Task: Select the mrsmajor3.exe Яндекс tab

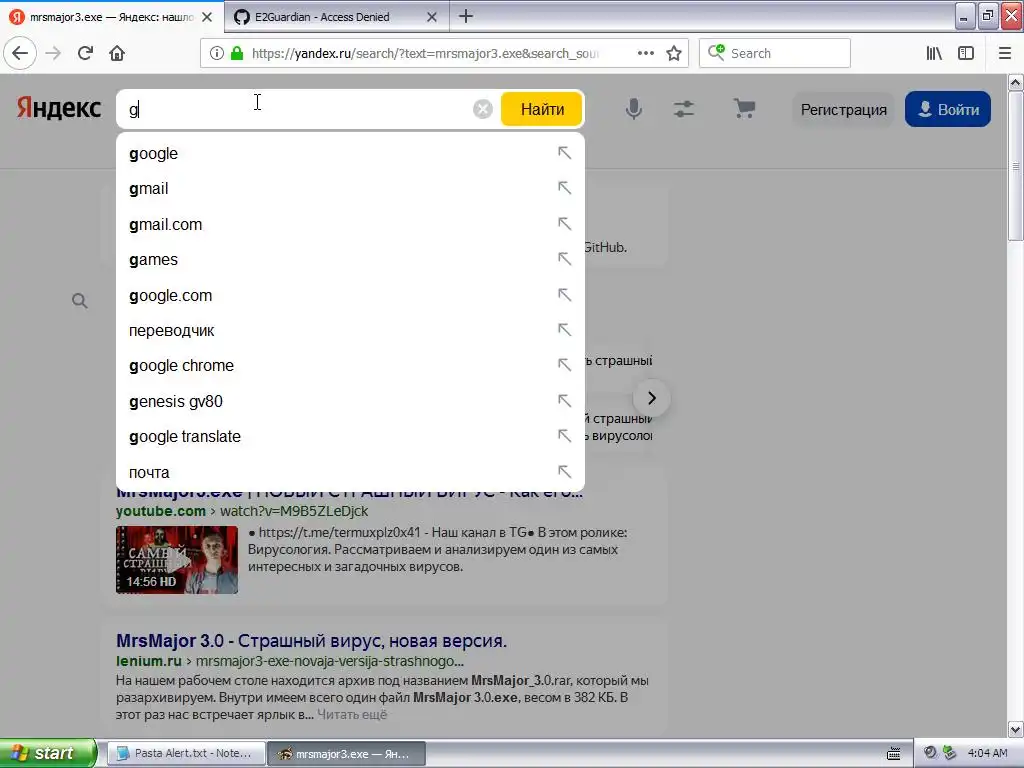Action: pyautogui.click(x=112, y=16)
